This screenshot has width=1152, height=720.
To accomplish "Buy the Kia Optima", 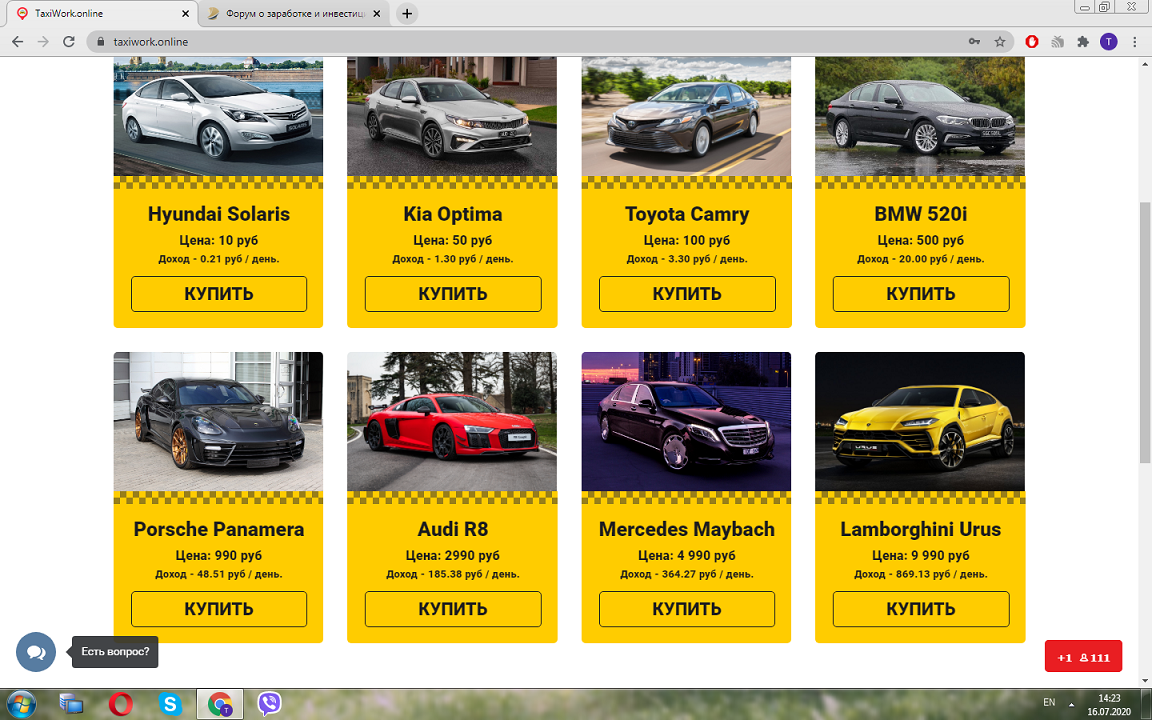I will coord(453,294).
